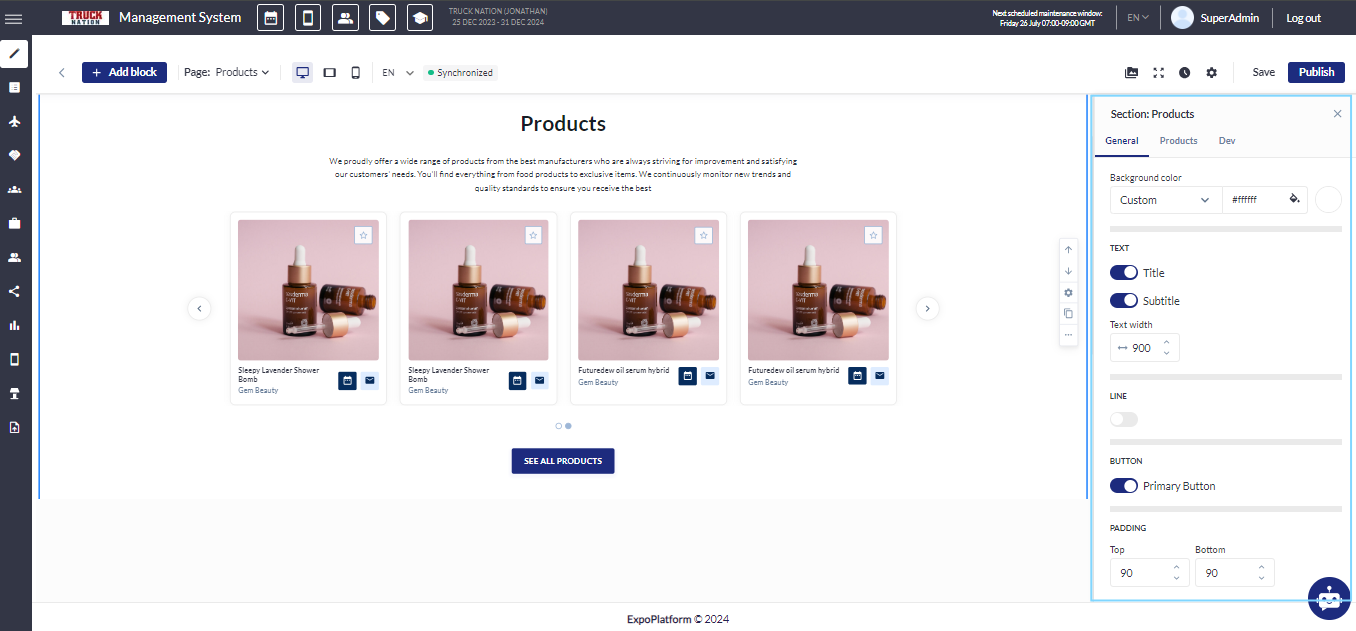This screenshot has height=631, width=1356.
Task: Click the Add block button
Action: (x=124, y=72)
